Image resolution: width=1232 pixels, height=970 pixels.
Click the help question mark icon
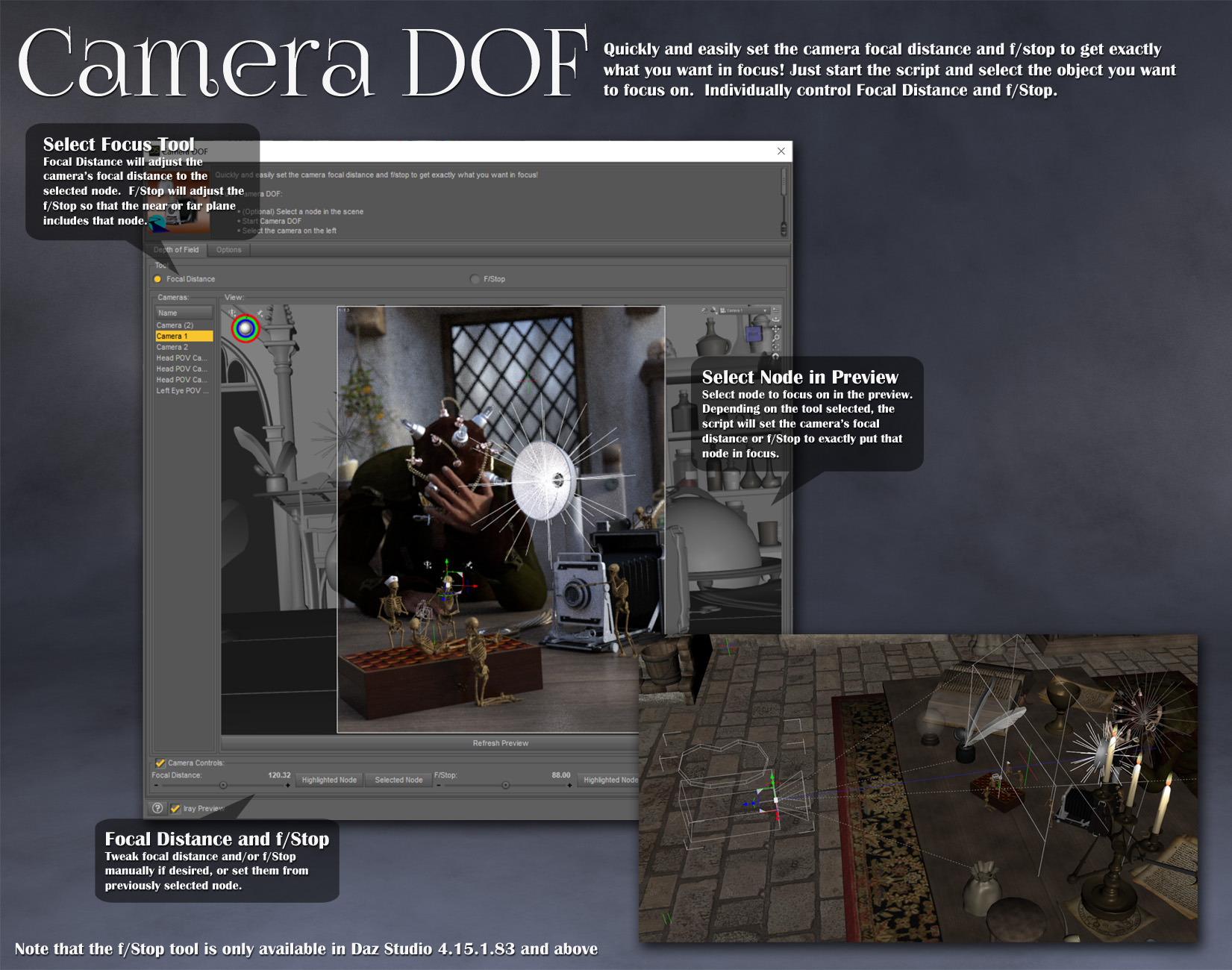[157, 807]
